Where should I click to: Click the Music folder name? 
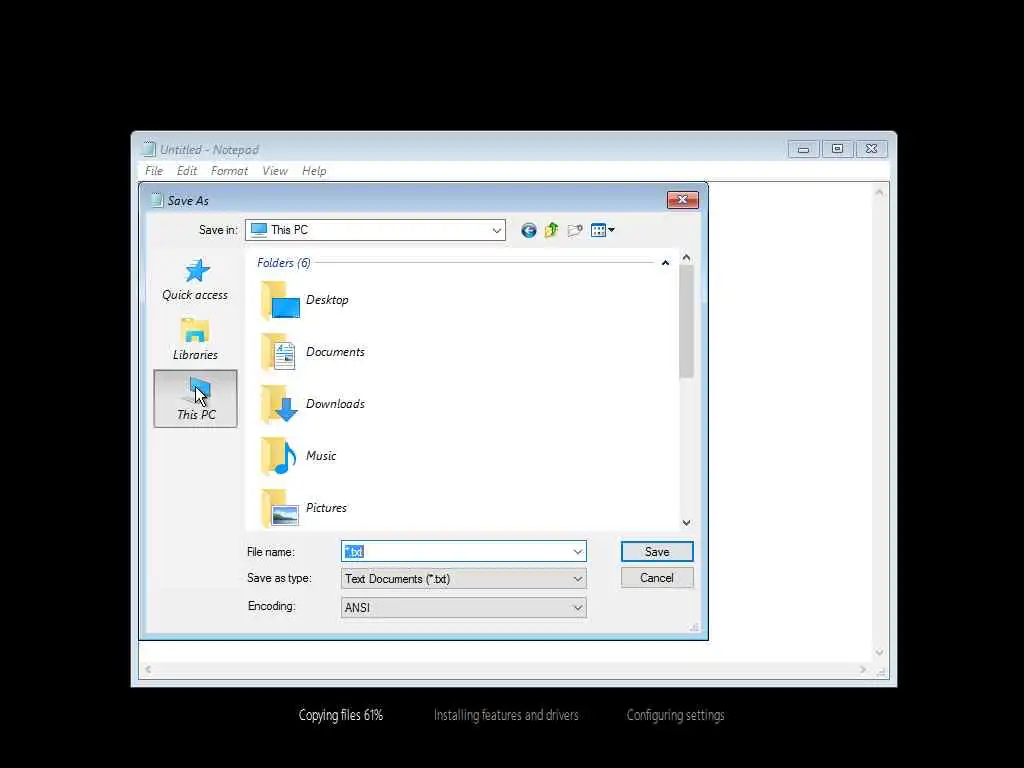point(321,456)
